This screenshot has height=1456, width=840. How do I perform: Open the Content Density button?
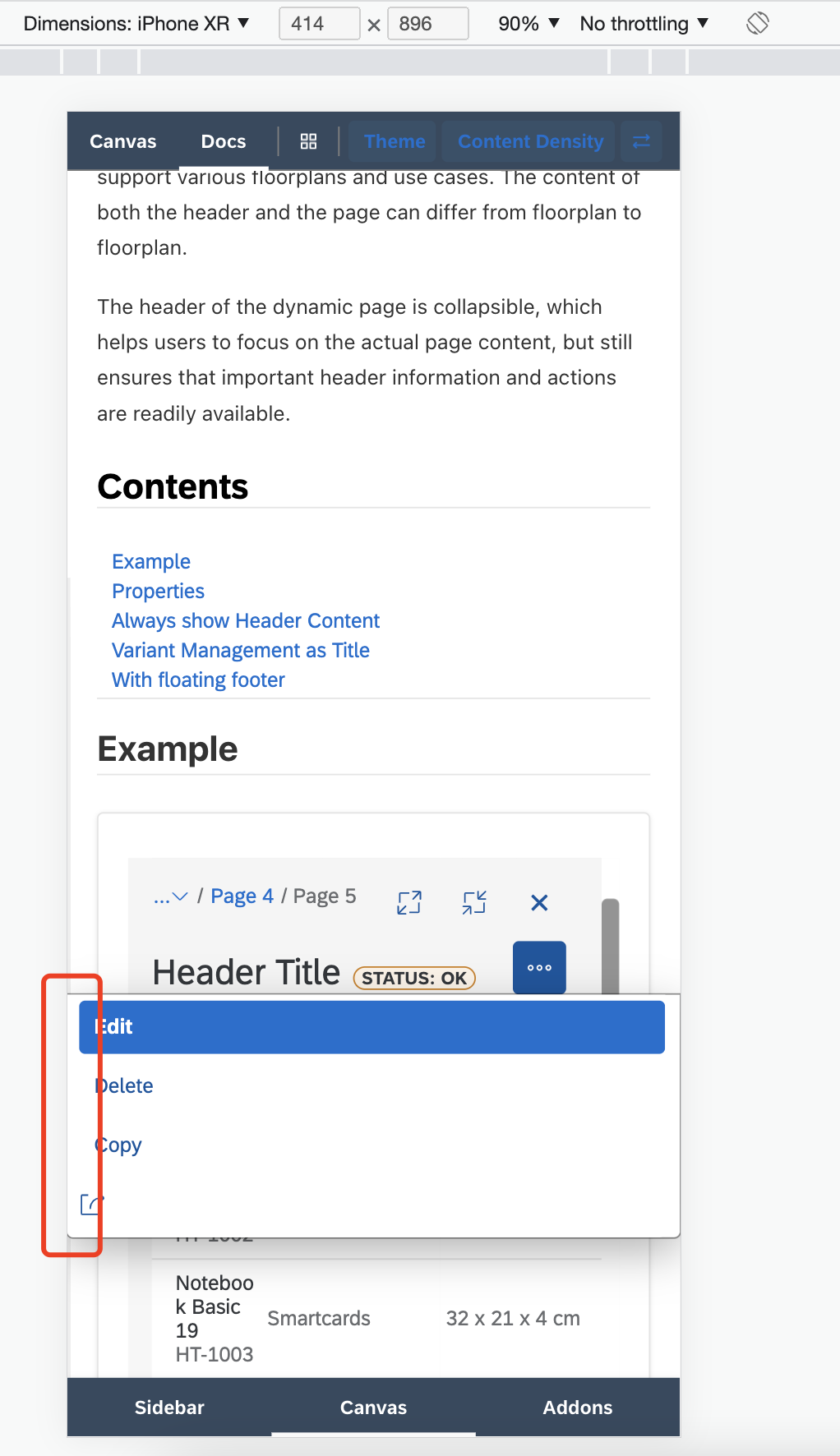click(530, 141)
